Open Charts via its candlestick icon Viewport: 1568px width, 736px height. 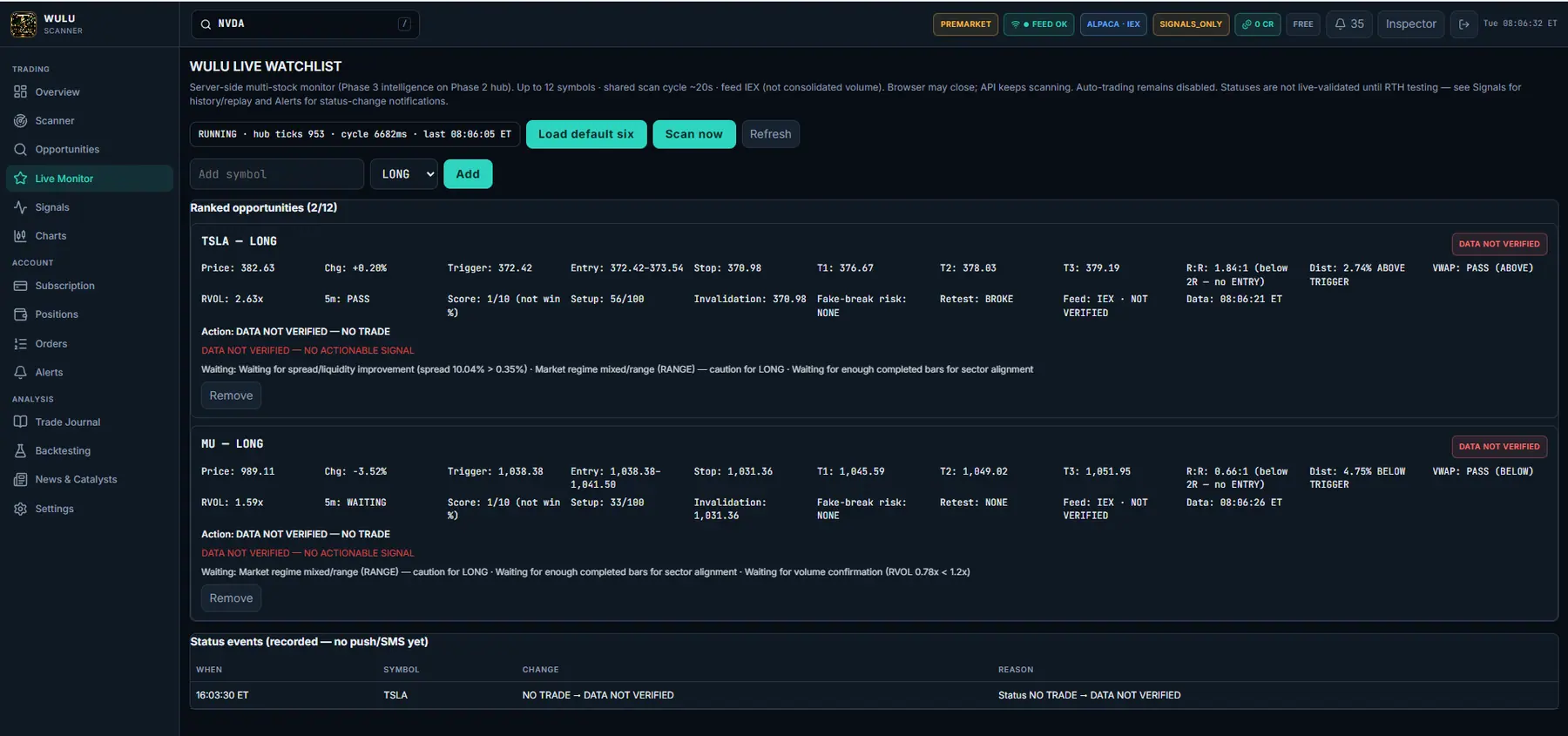point(21,236)
